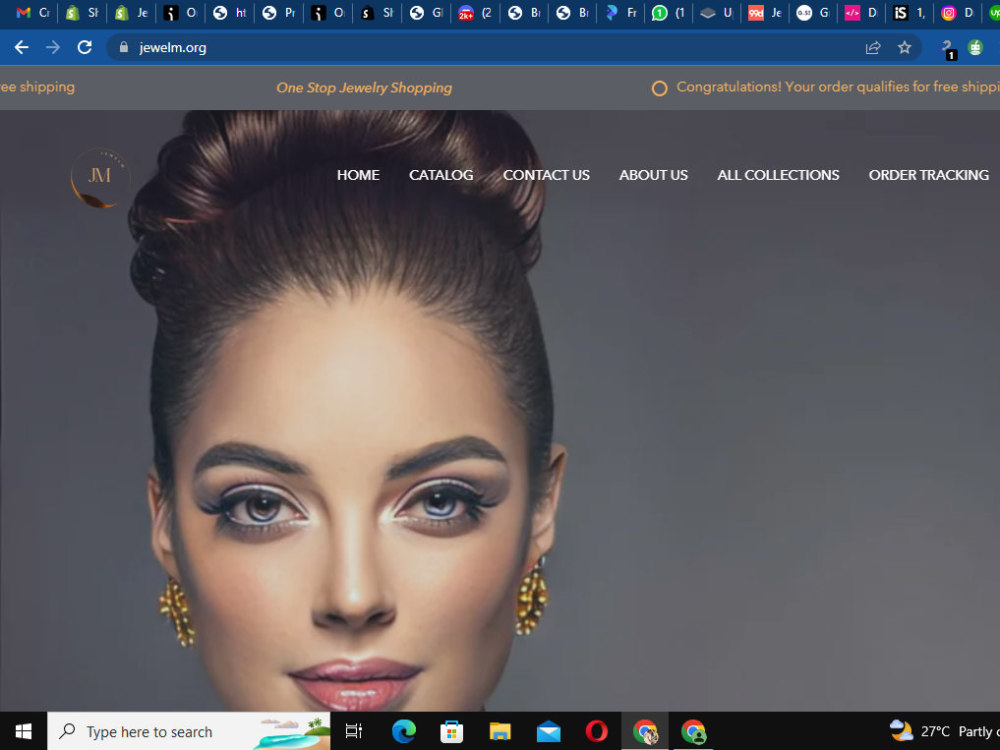Switch to the Shopify 'Je' tab
Screen dimensions: 1000x750
131,13
